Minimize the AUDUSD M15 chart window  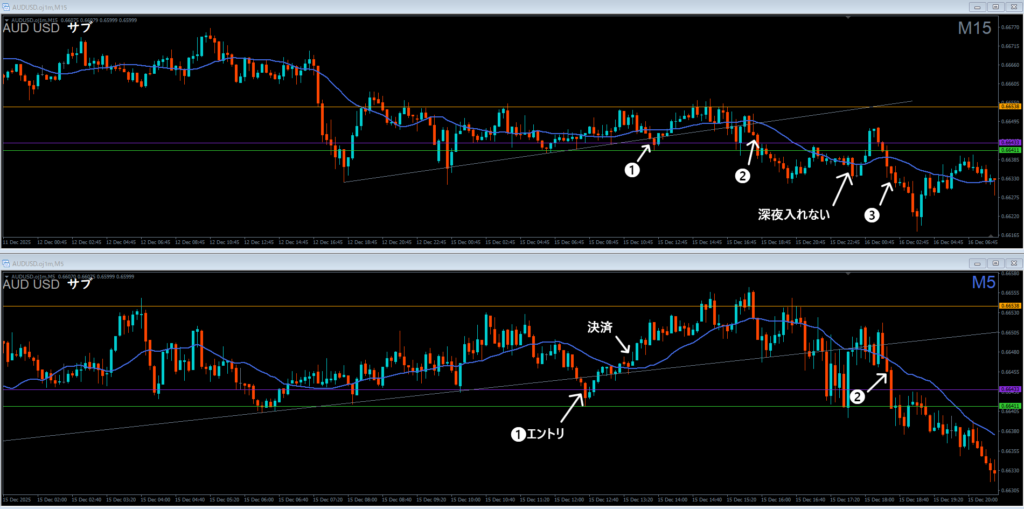coord(978,7)
